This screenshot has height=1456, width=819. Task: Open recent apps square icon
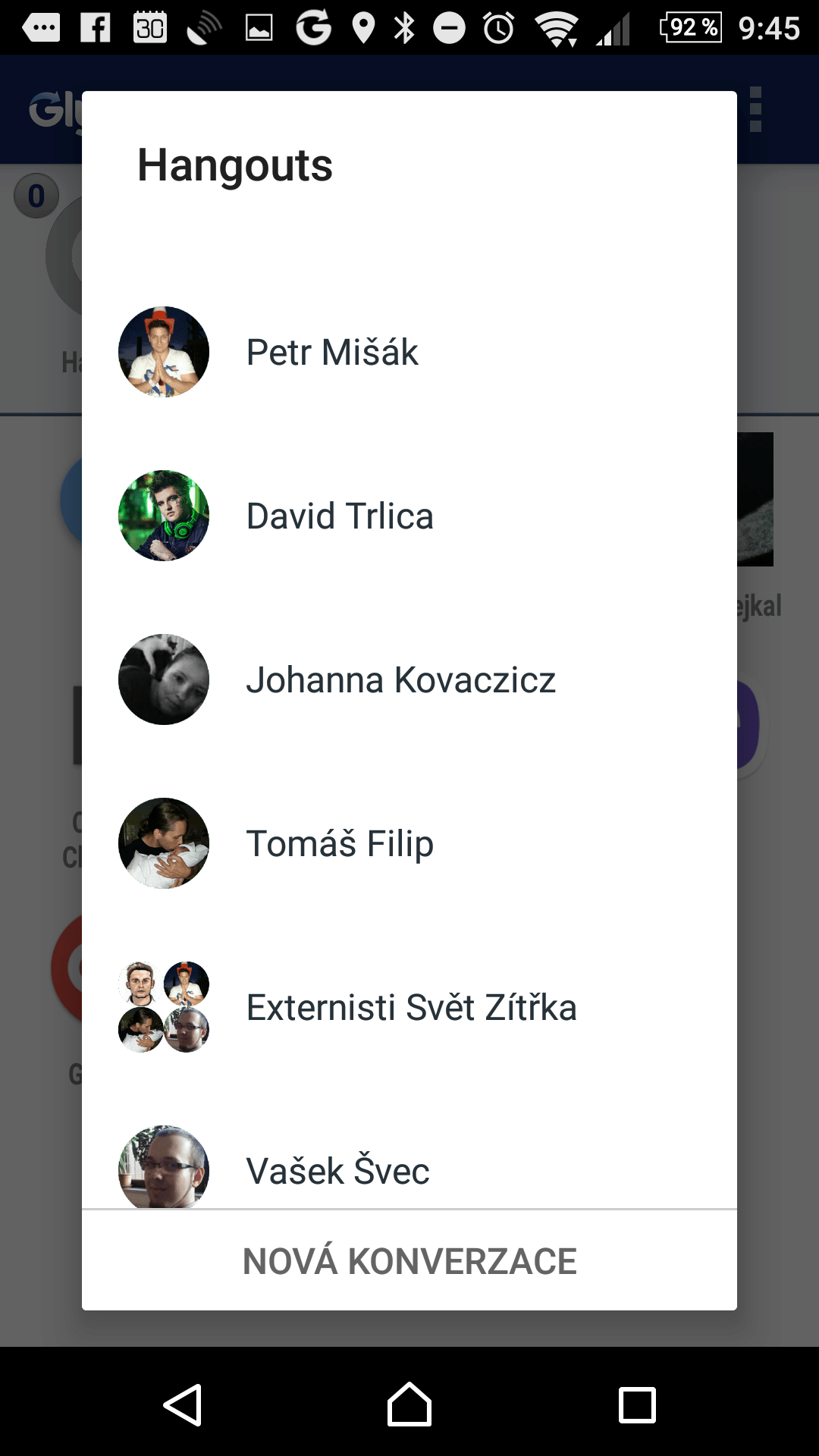coord(637,1405)
